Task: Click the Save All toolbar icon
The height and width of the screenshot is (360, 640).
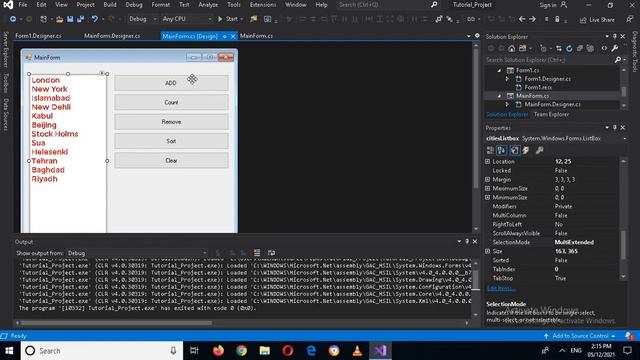Action: [80, 19]
